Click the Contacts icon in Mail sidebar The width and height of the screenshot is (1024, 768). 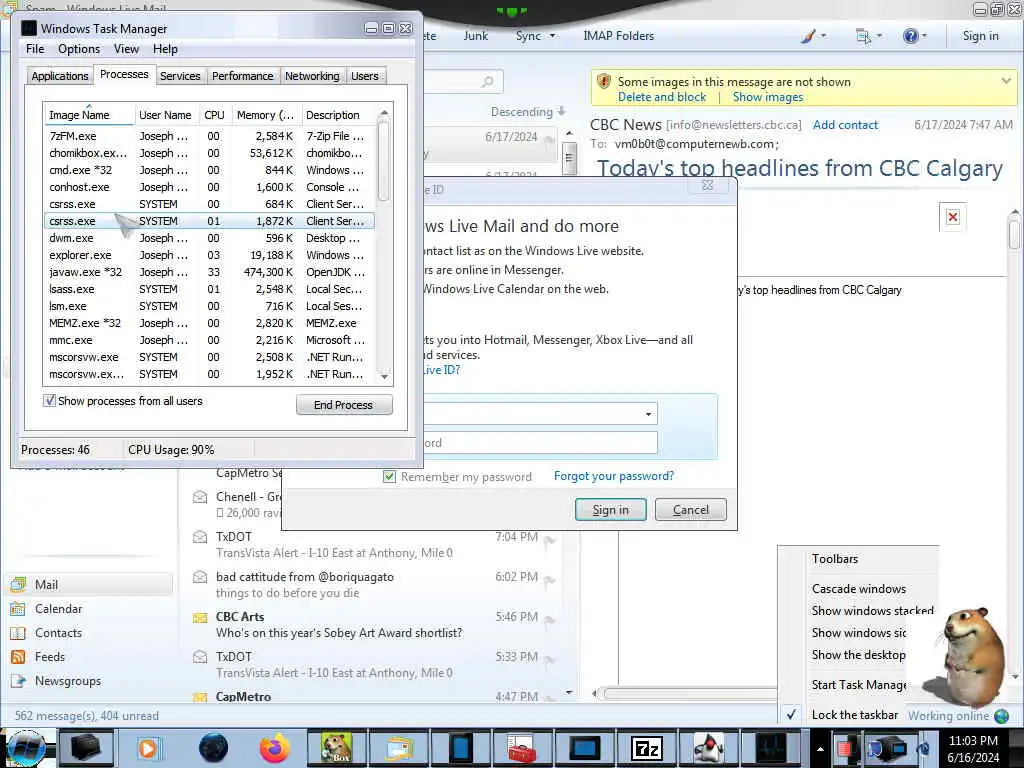(18, 633)
